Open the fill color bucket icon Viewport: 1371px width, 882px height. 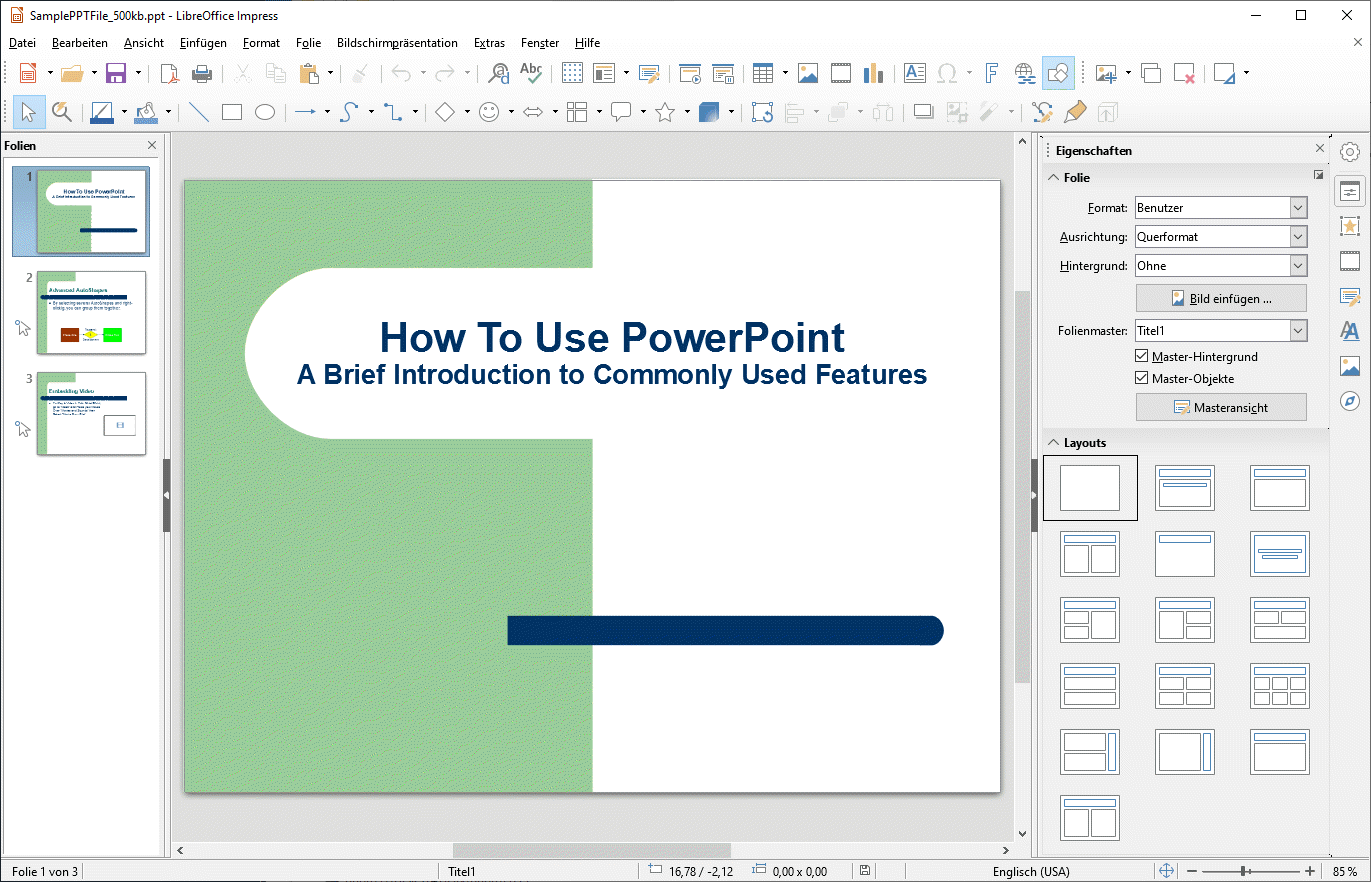(147, 112)
